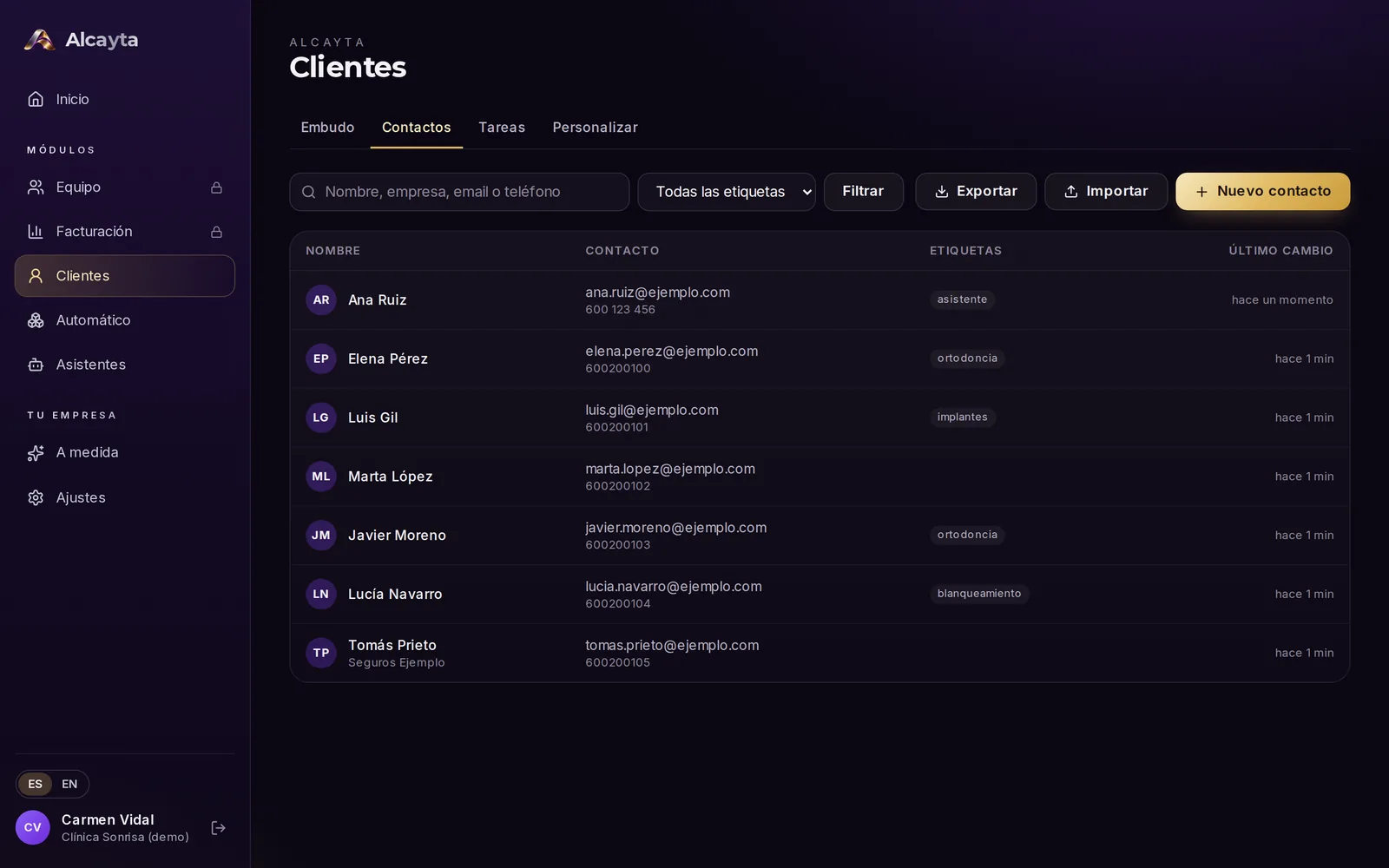1389x868 pixels.
Task: Click the Importar button
Action: [1106, 191]
